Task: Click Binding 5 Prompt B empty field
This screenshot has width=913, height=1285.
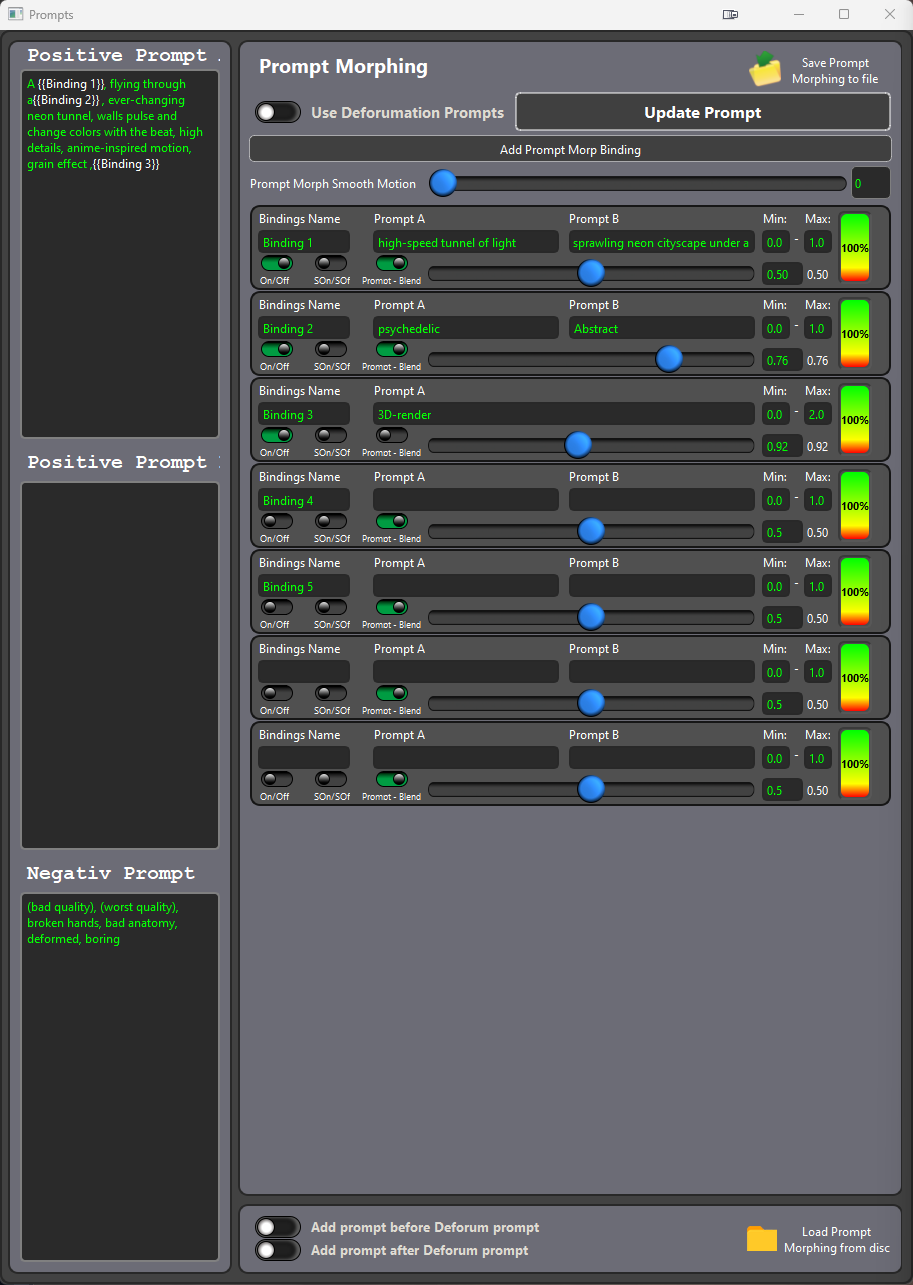Action: tap(662, 586)
